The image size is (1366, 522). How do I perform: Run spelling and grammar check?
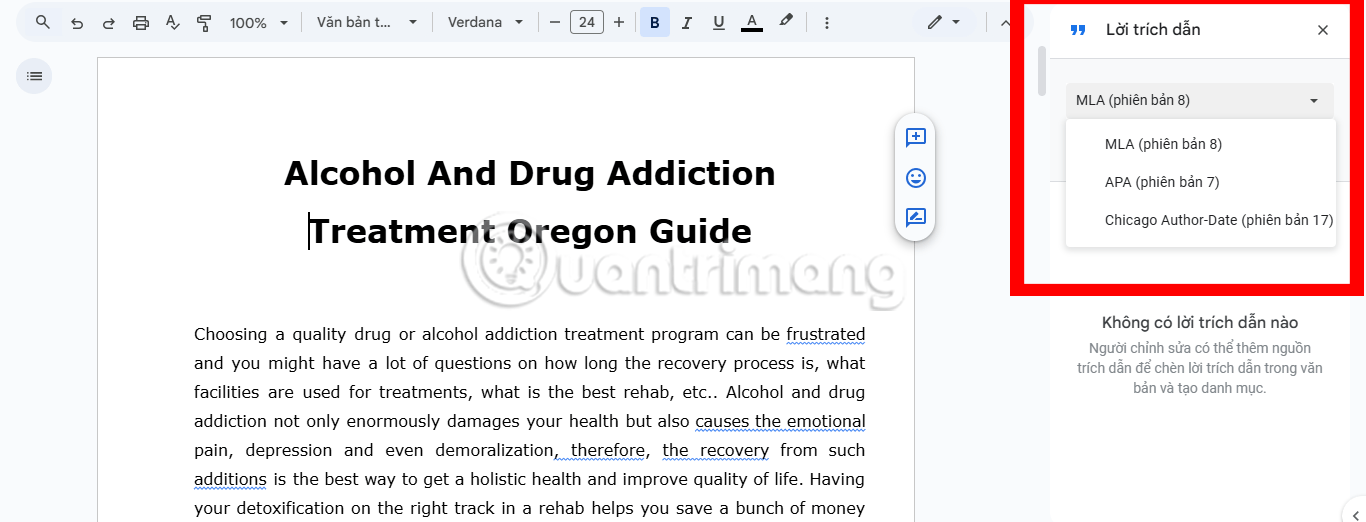pos(172,22)
